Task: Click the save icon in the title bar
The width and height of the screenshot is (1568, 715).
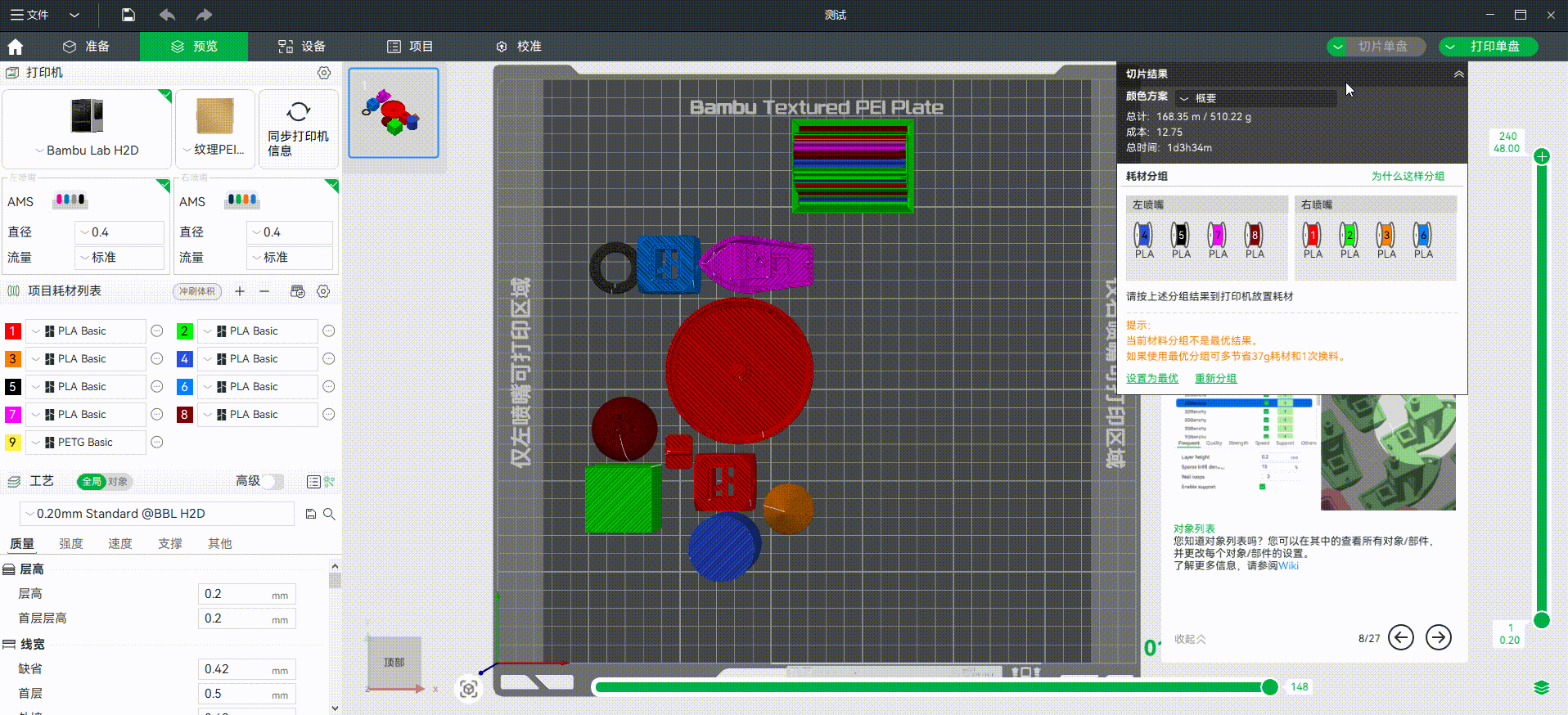Action: (128, 15)
